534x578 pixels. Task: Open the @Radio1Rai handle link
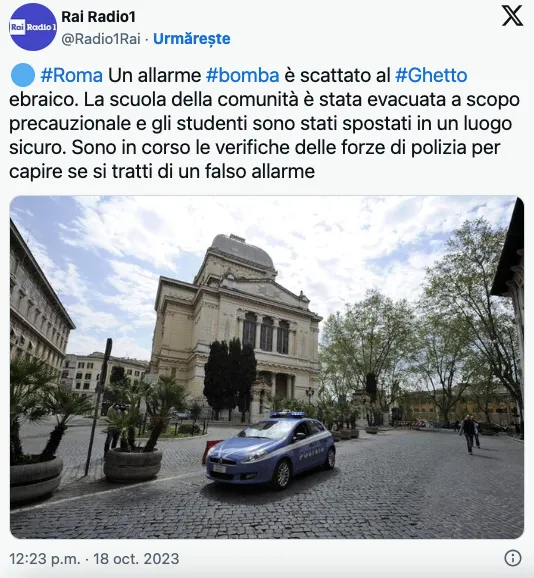click(x=101, y=38)
